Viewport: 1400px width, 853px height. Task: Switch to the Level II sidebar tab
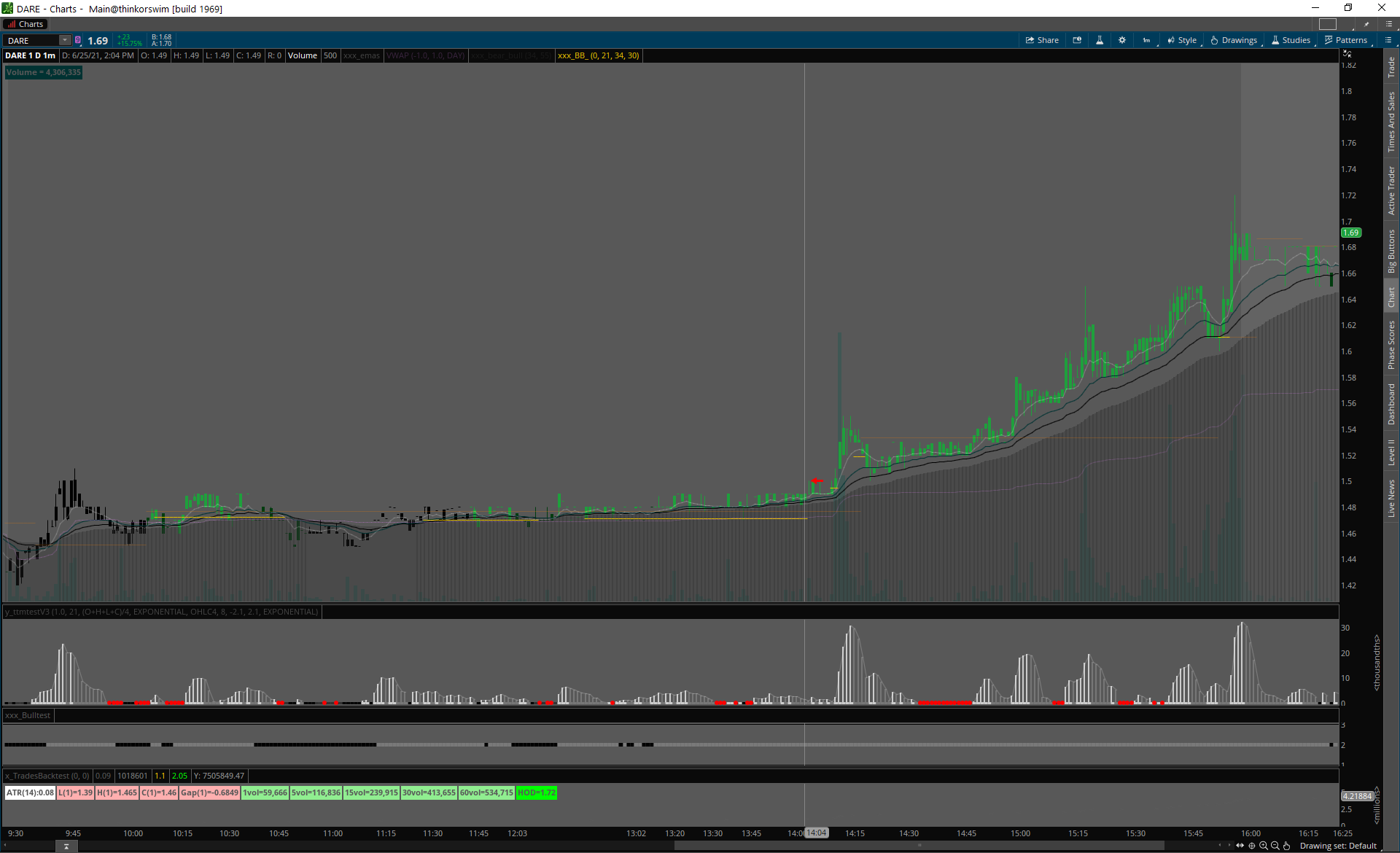coord(1391,452)
